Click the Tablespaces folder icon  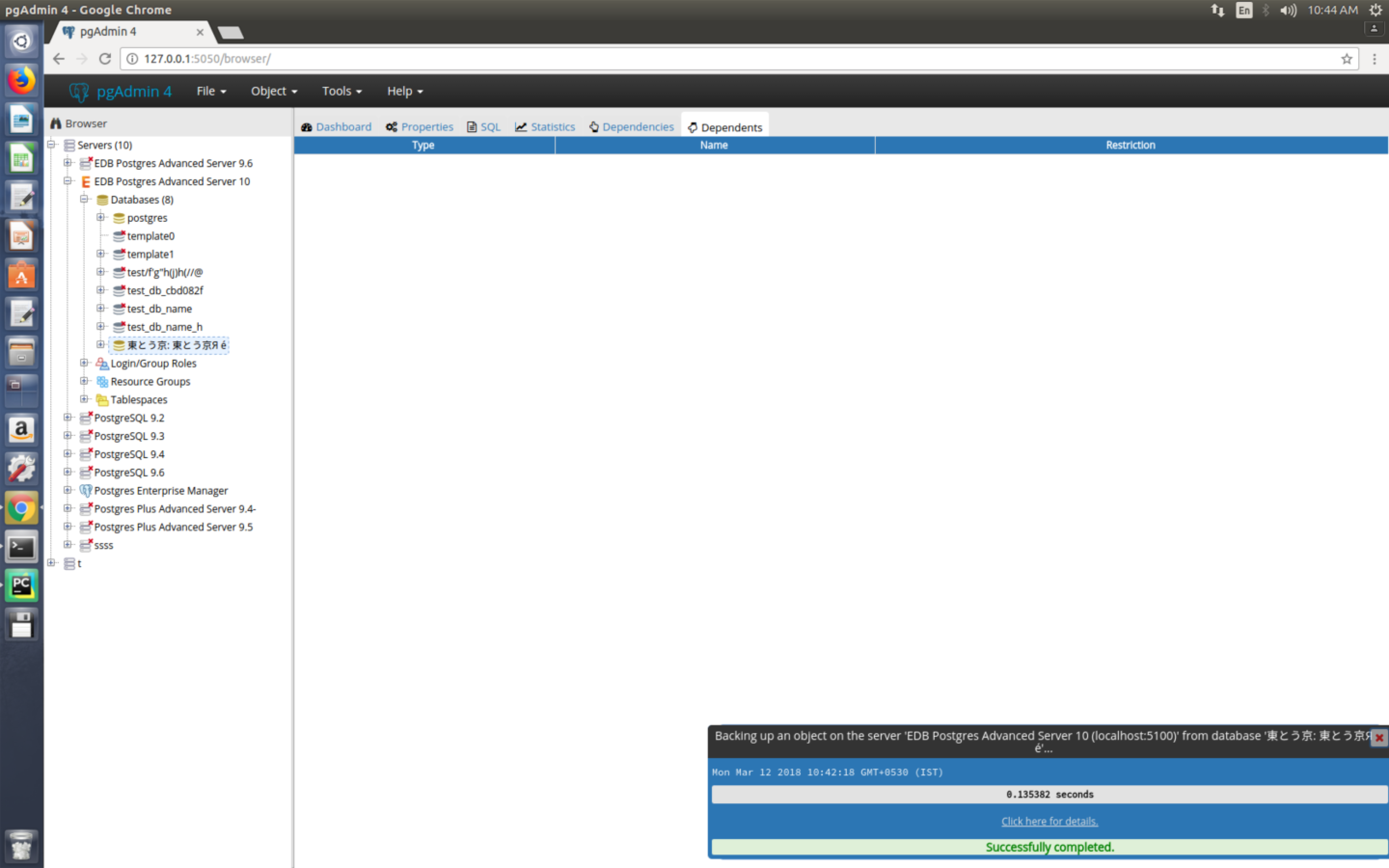click(x=102, y=400)
